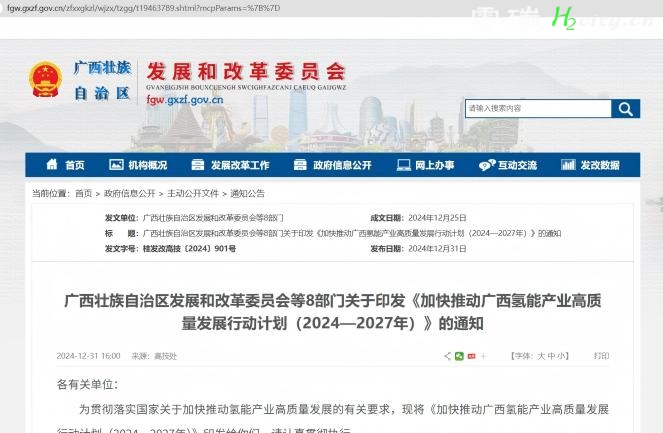Open 首页 in the navigation bar

[x=75, y=165]
